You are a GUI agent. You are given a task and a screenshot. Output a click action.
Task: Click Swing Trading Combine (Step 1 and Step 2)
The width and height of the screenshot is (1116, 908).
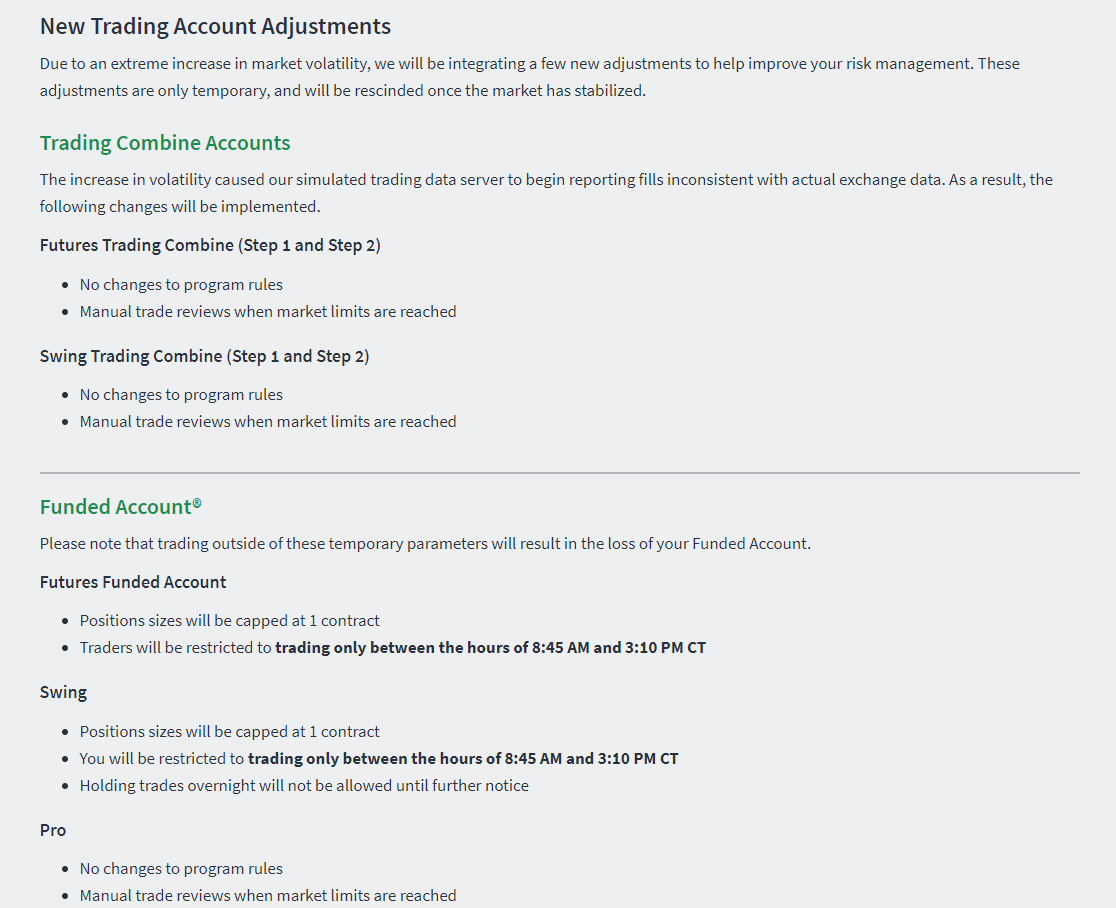[x=204, y=357]
